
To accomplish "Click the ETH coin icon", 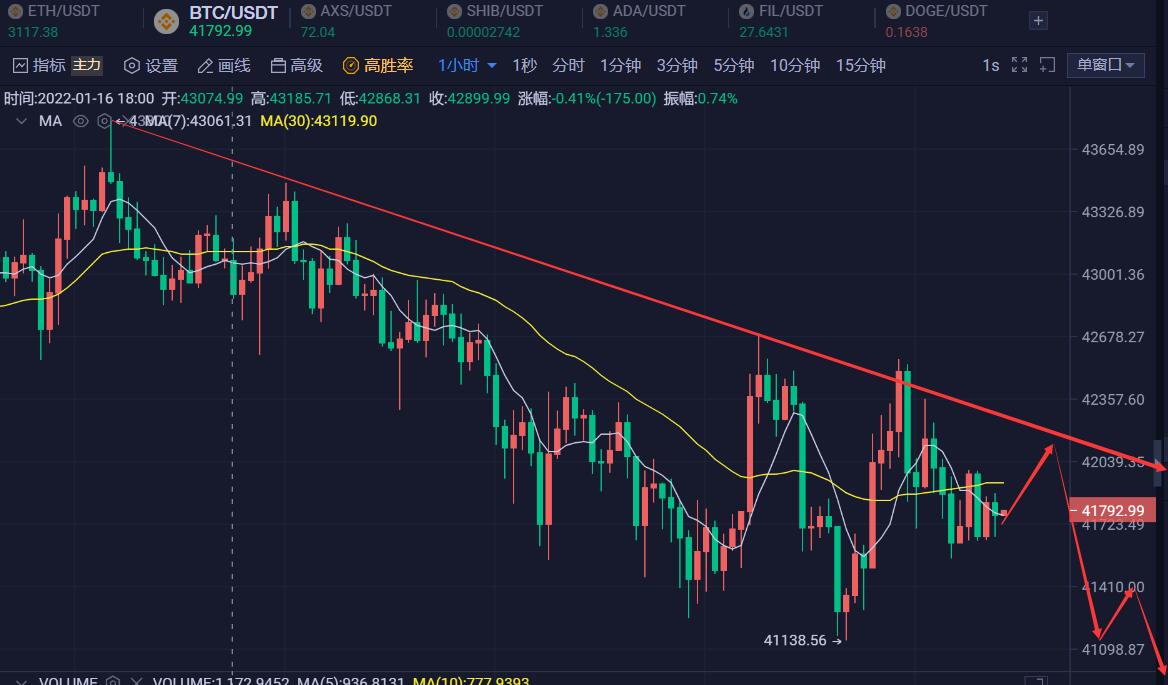I will coord(15,11).
